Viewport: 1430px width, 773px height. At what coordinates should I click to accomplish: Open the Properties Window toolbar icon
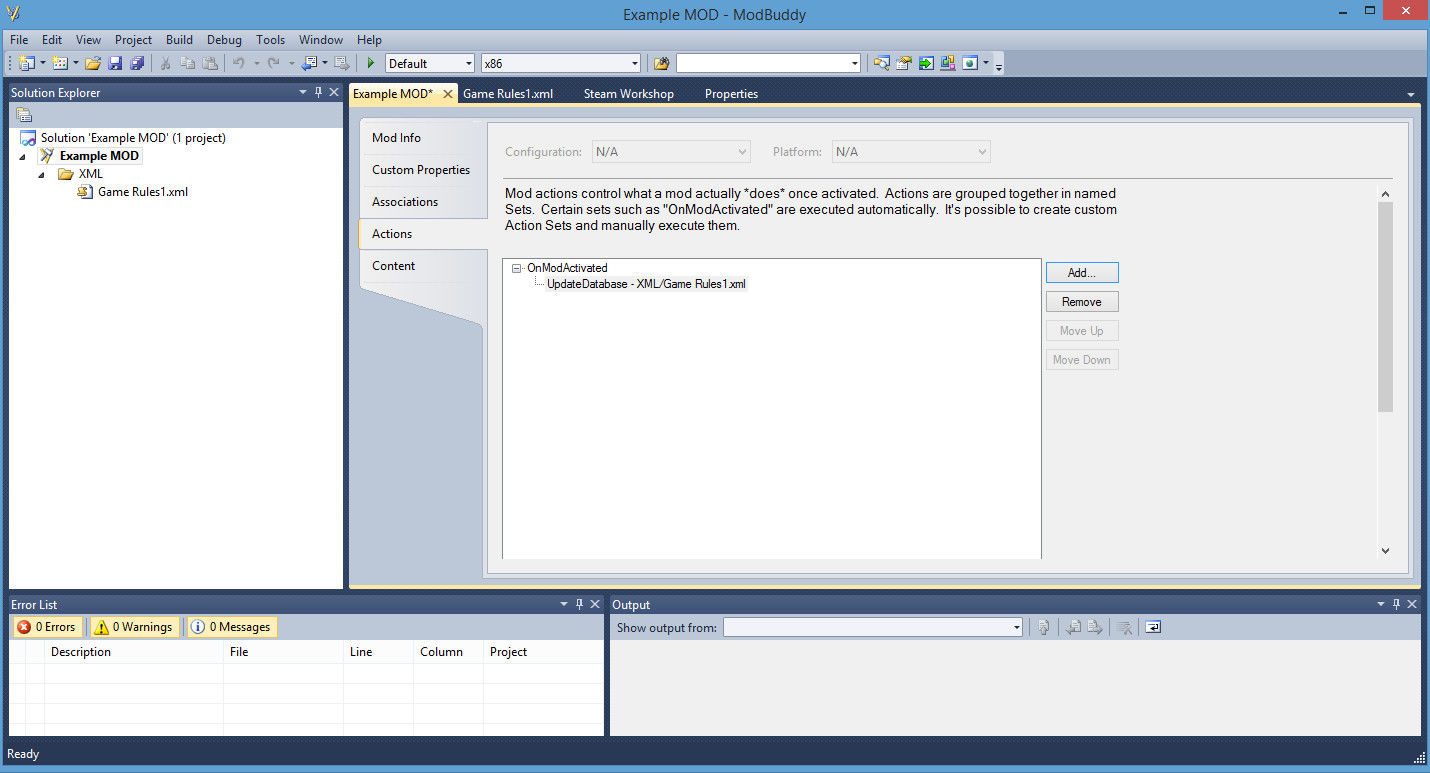pos(904,63)
